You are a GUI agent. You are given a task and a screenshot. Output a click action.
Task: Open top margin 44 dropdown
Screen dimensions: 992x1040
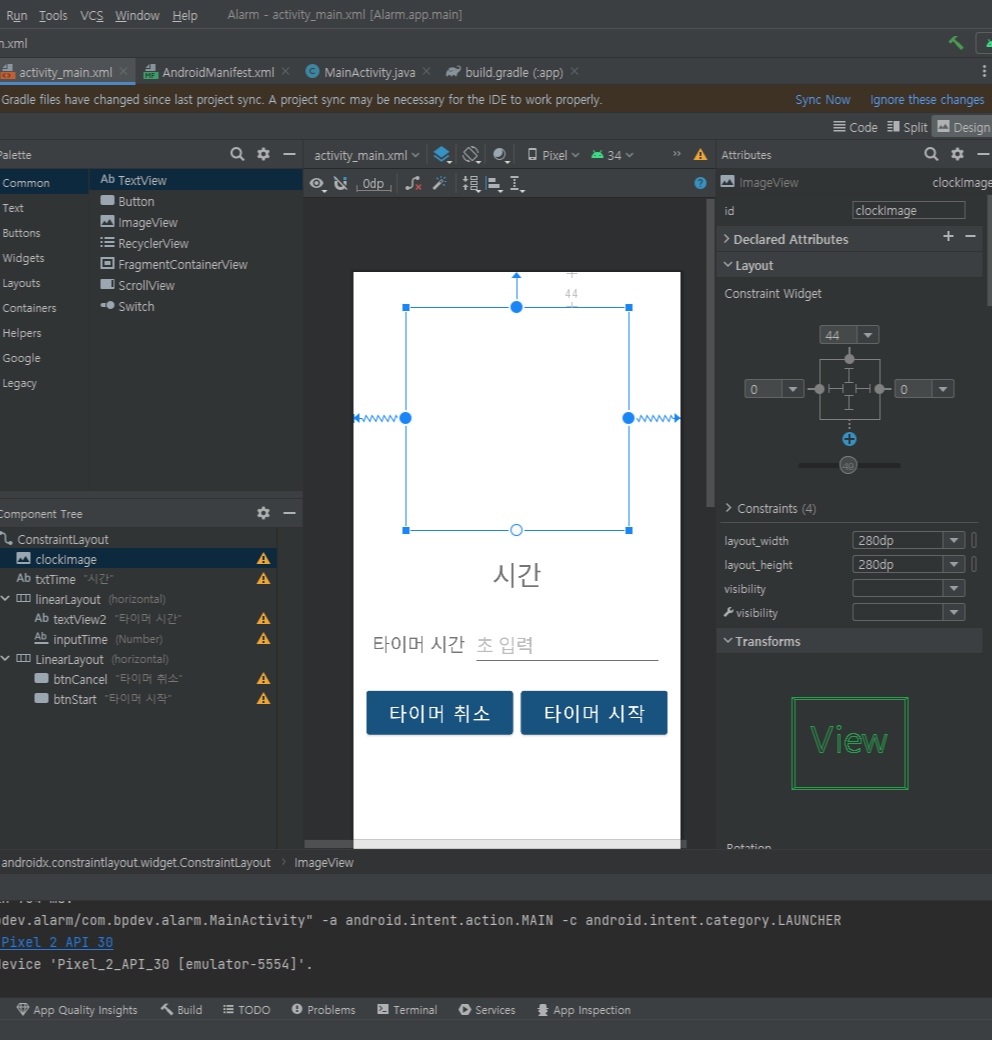tap(868, 335)
